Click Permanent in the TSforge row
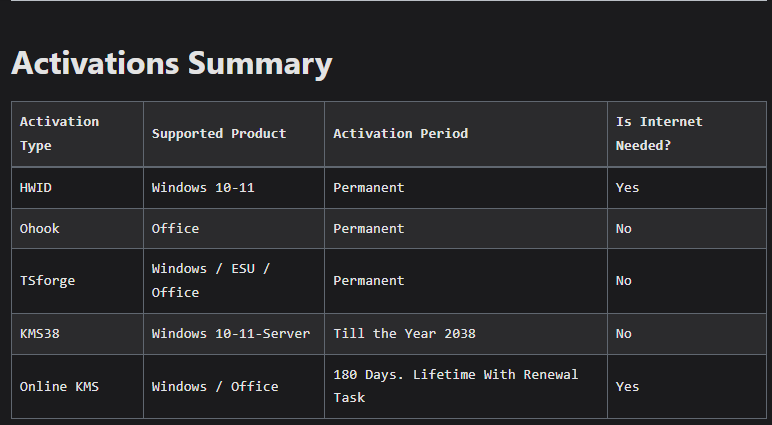 (369, 280)
